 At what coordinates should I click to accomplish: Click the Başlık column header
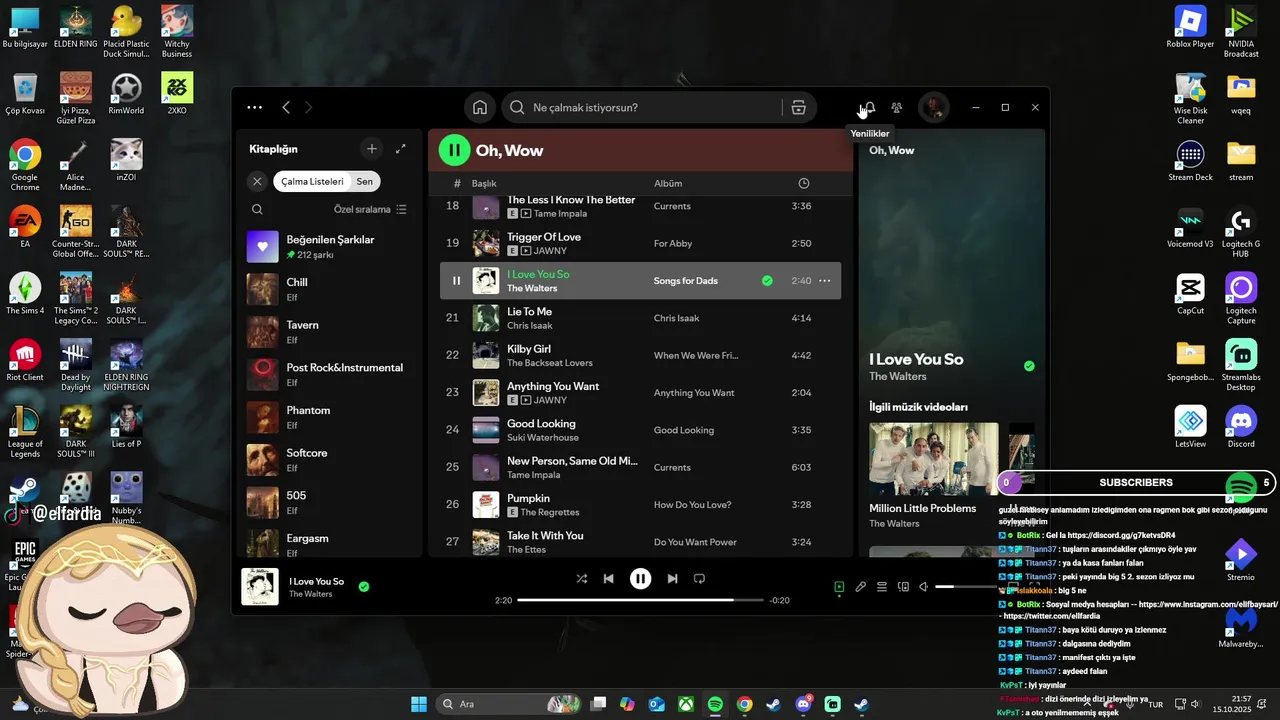tap(484, 184)
